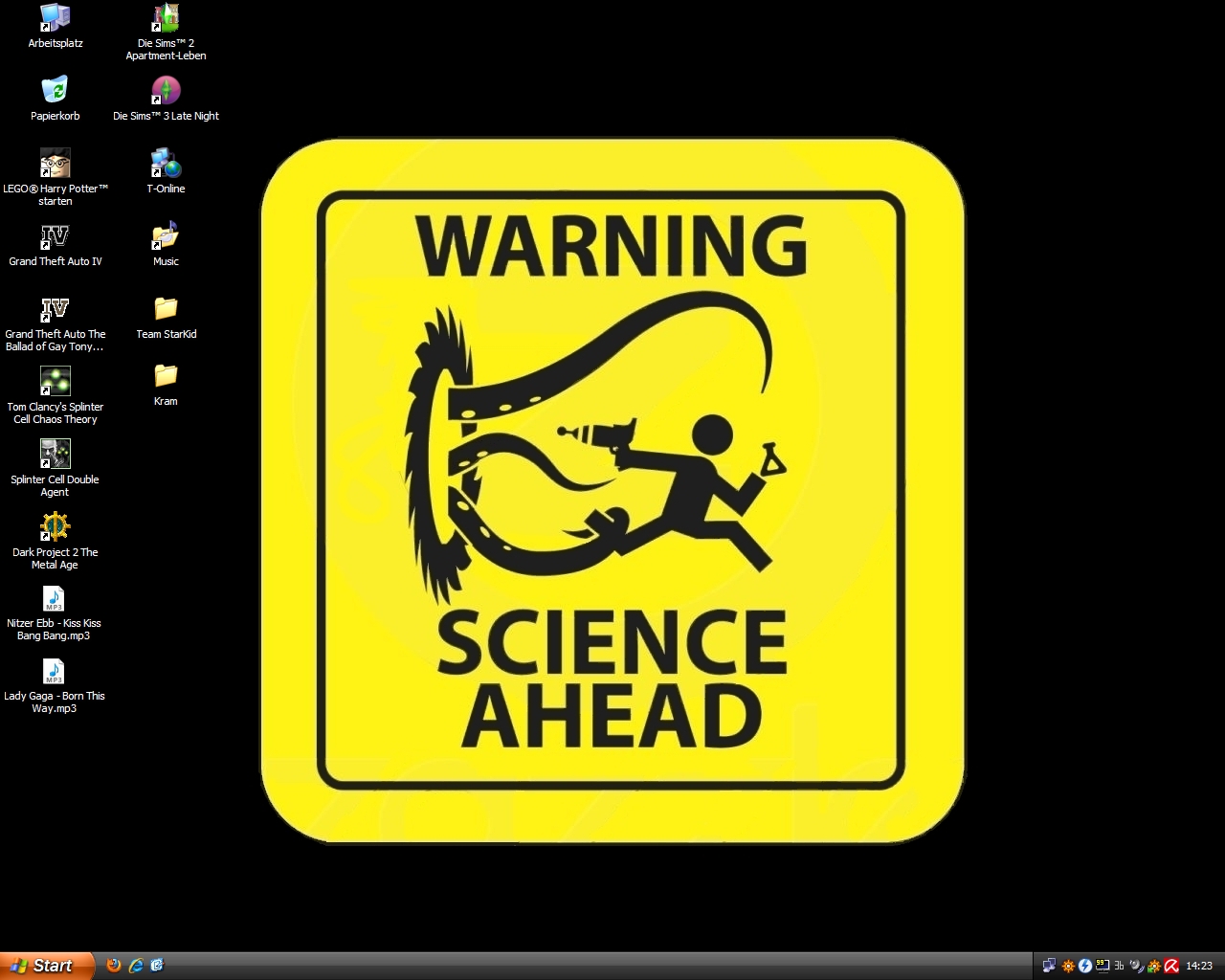
Task: Open the Papierkorb recycle bin
Action: (x=55, y=91)
